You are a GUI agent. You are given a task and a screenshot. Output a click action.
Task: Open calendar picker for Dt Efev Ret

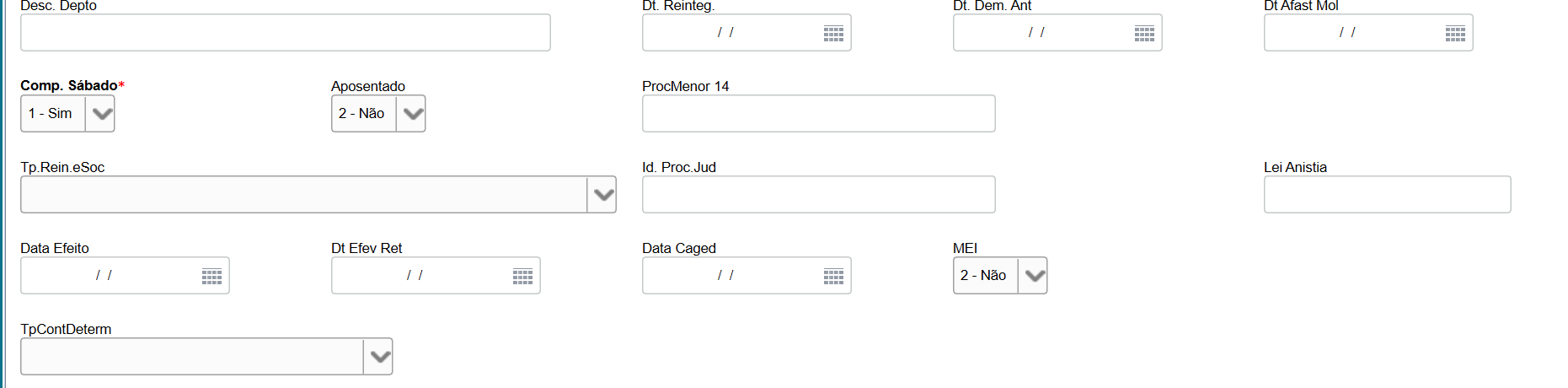pos(522,277)
